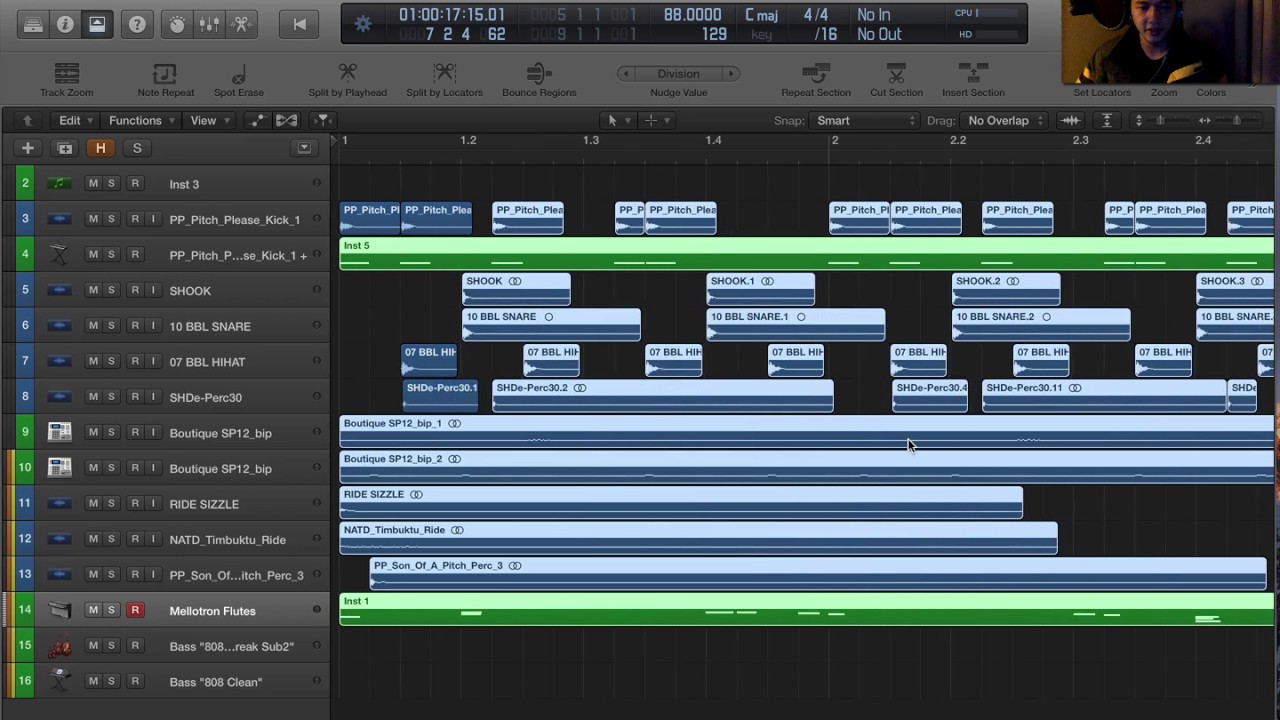Open Quick Help question mark button

[137, 24]
